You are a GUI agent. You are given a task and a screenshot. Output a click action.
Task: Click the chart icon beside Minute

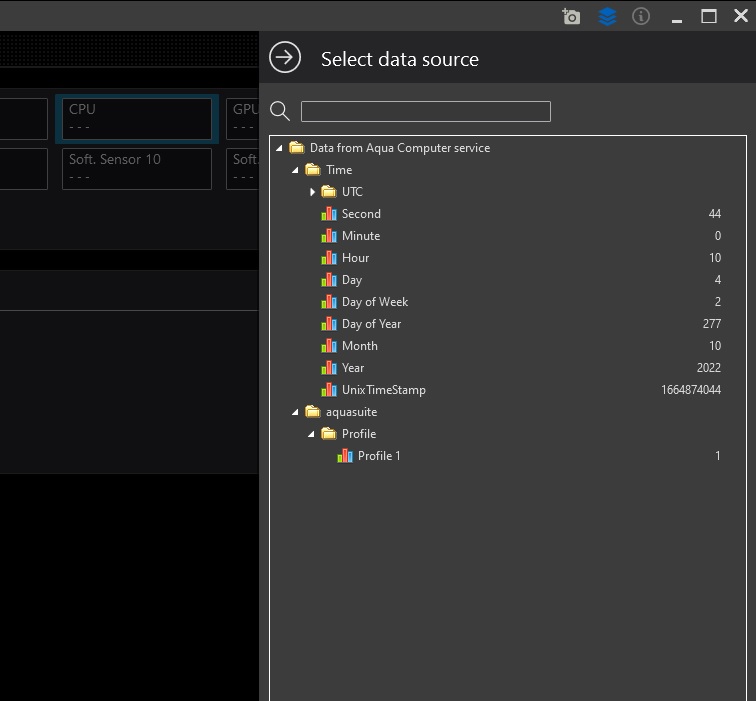pyautogui.click(x=329, y=236)
